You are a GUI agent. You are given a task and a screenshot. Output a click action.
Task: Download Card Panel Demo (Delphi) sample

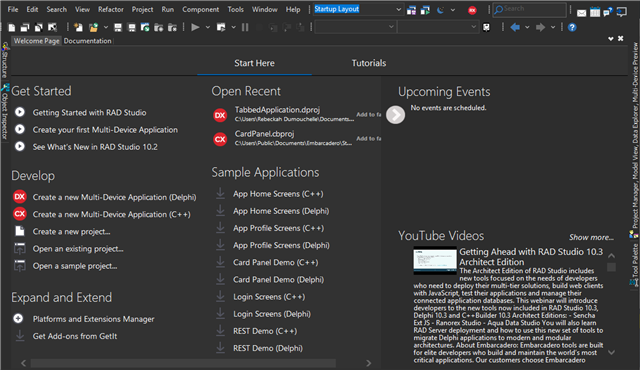pos(278,280)
